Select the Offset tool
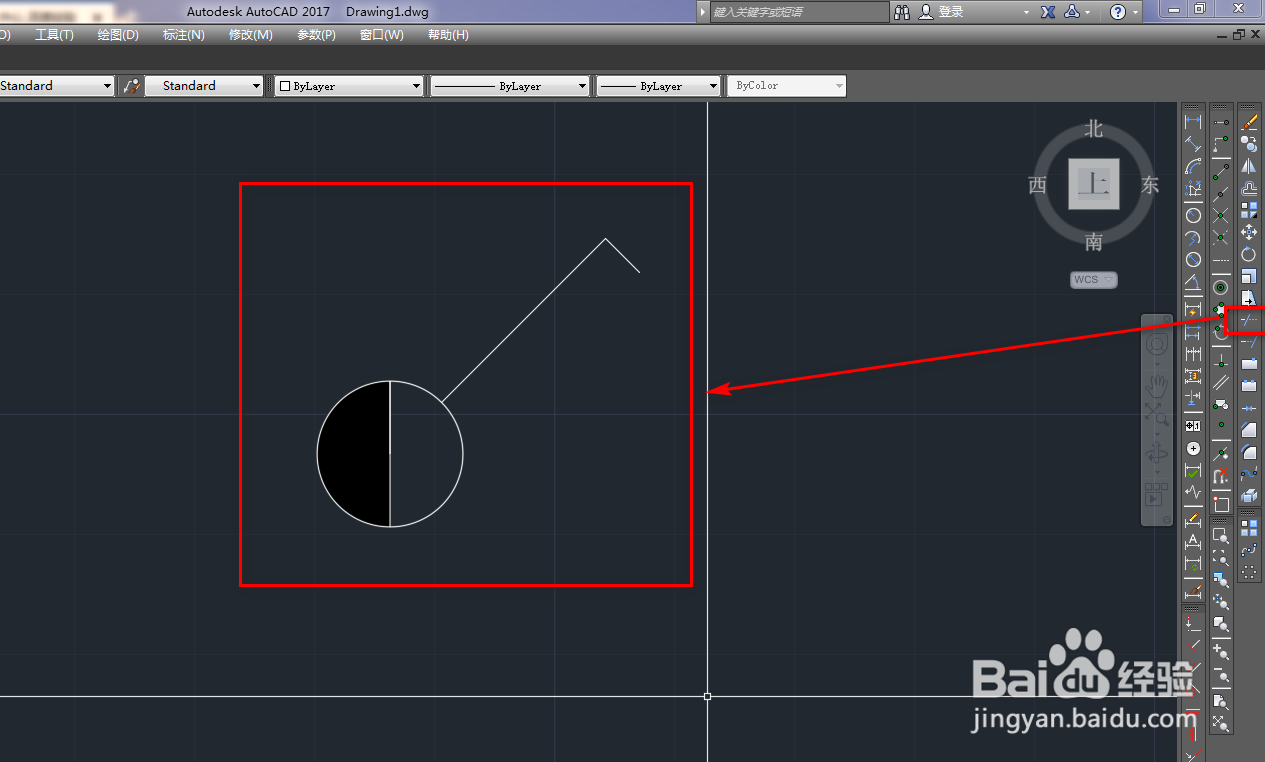 pyautogui.click(x=1249, y=188)
